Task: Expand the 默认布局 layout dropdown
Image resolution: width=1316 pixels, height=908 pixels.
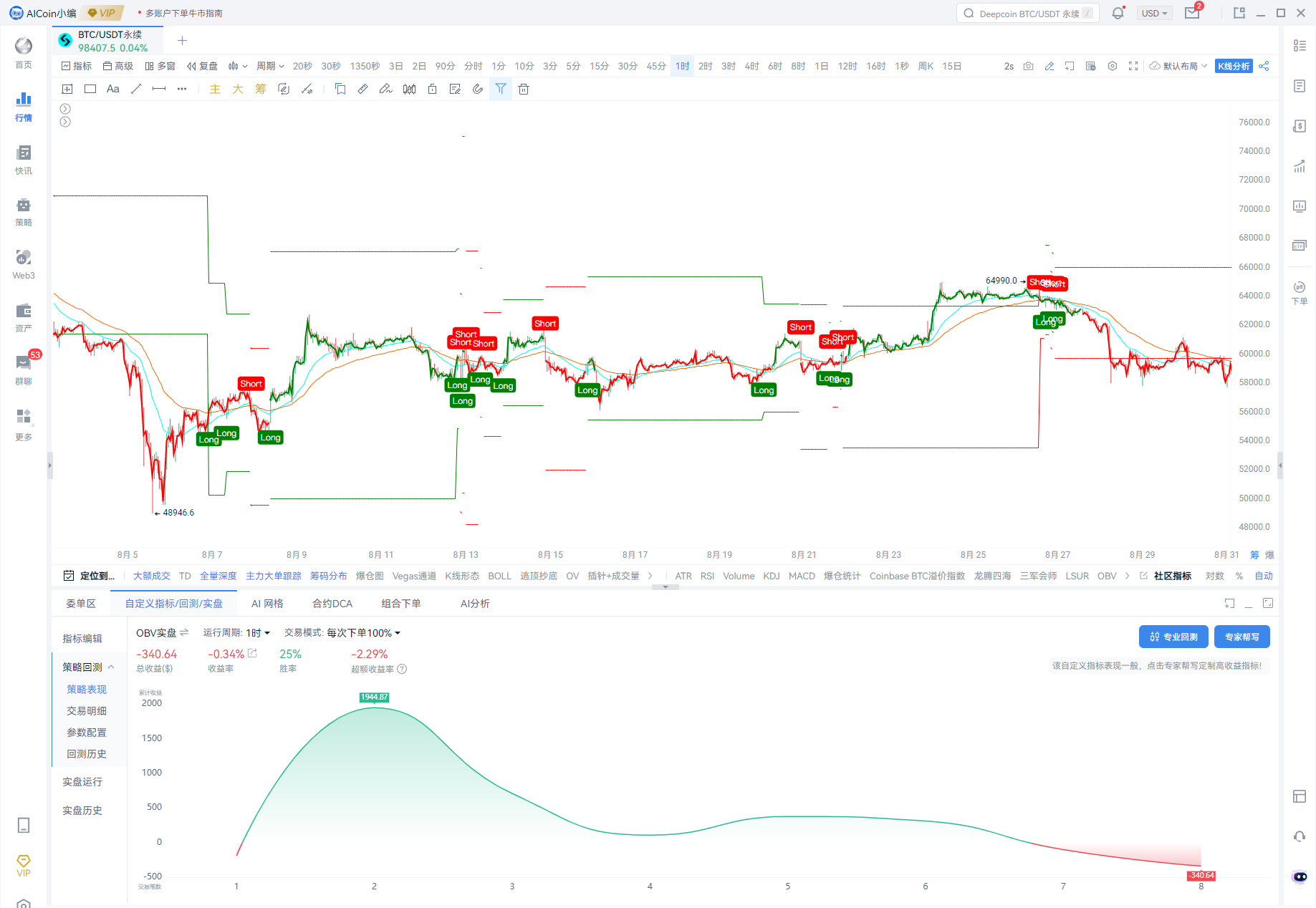Action: coord(1179,66)
